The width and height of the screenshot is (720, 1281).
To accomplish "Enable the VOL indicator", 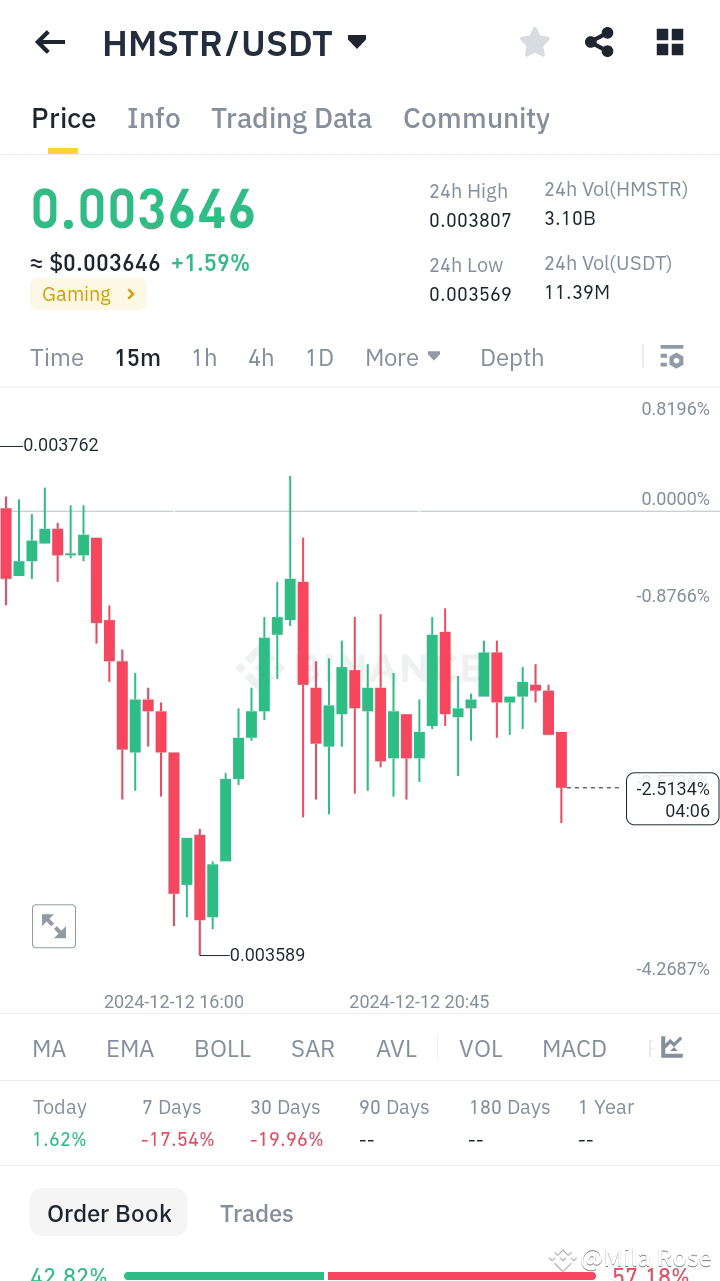I will [480, 1048].
